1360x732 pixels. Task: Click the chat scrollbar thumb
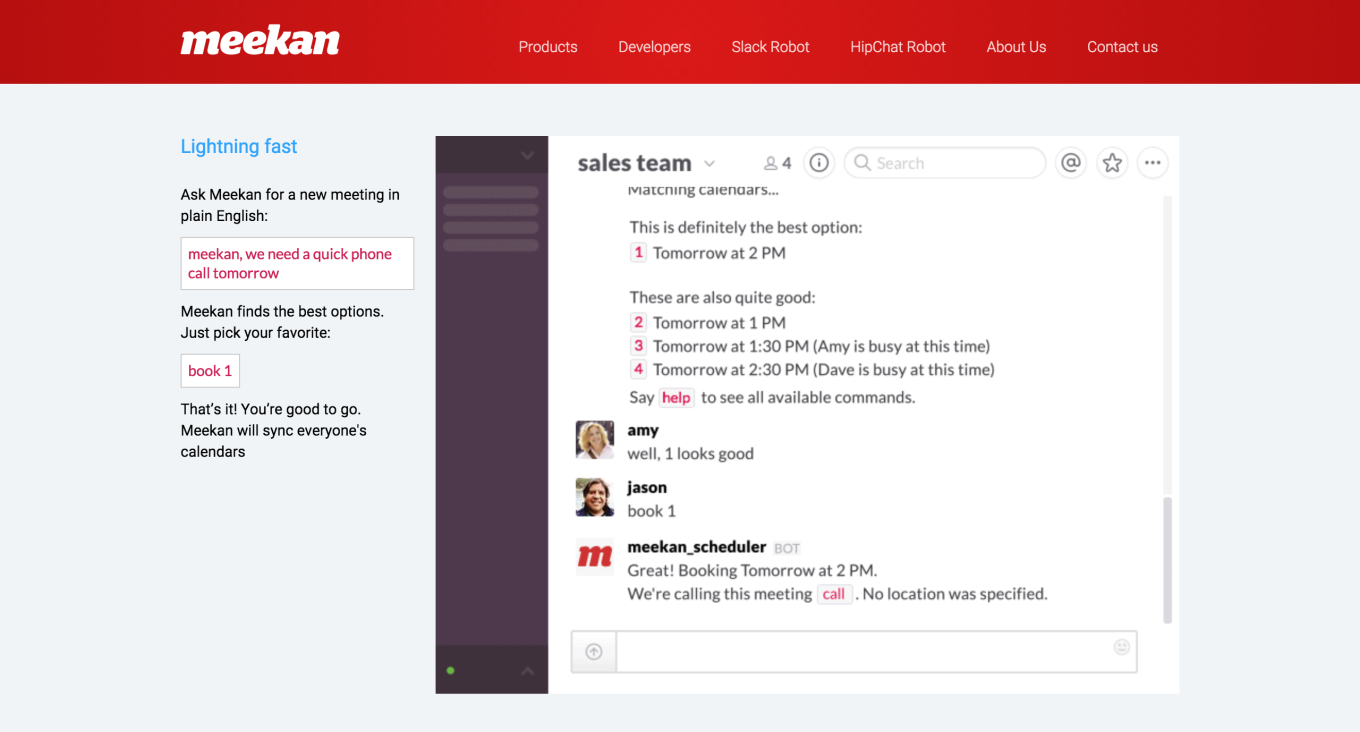1166,560
